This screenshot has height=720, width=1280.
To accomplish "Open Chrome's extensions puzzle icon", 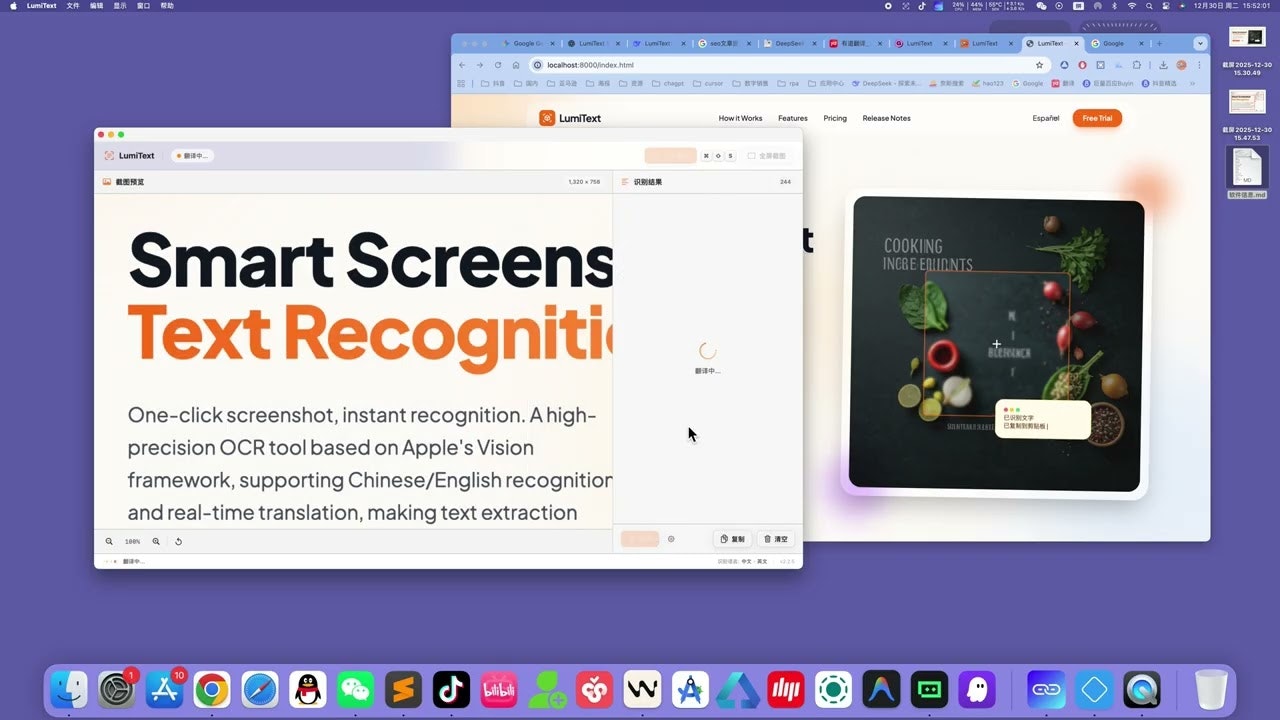I will 1136,65.
